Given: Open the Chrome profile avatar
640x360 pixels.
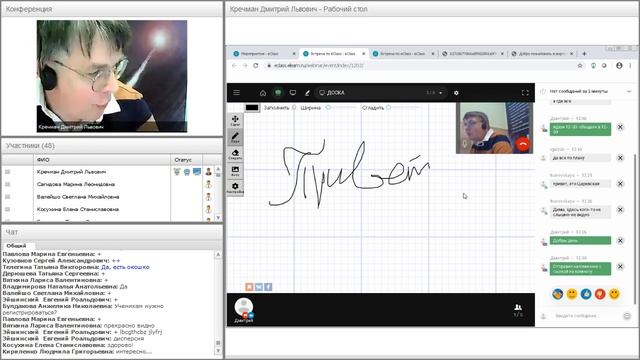Looking at the screenshot, I should (x=619, y=65).
